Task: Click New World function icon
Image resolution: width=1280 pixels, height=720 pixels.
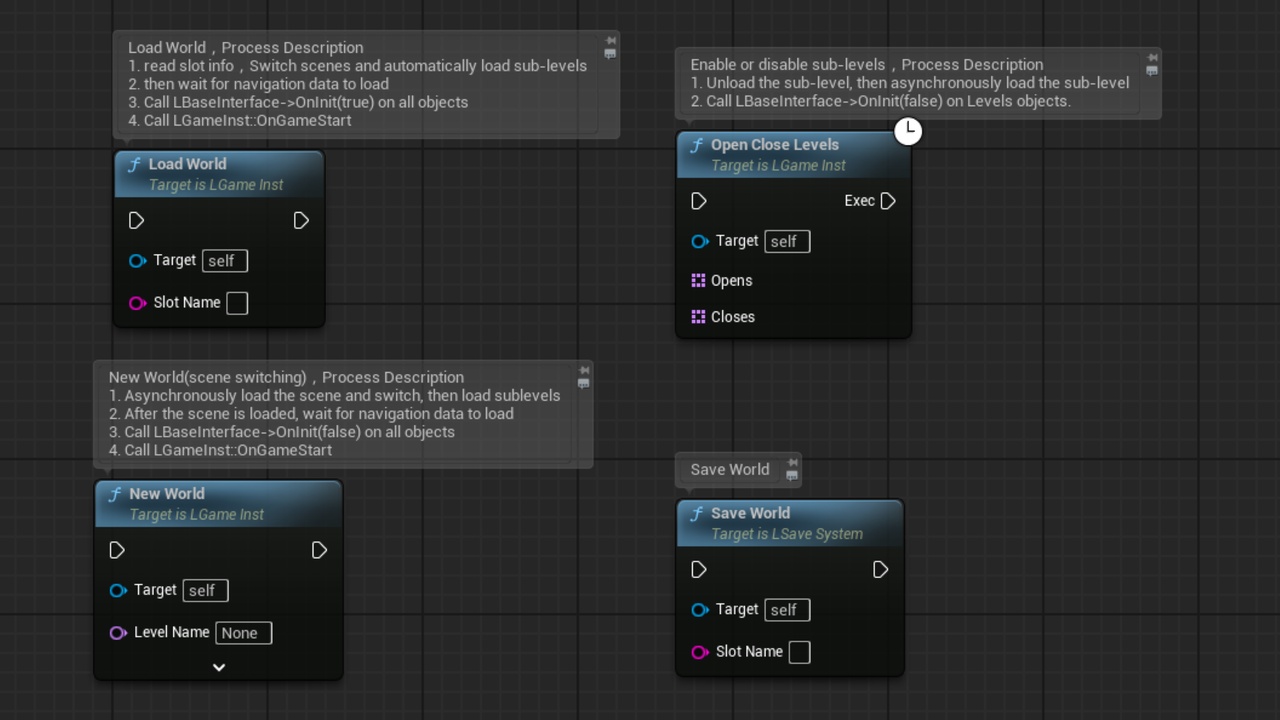Action: pyautogui.click(x=114, y=494)
